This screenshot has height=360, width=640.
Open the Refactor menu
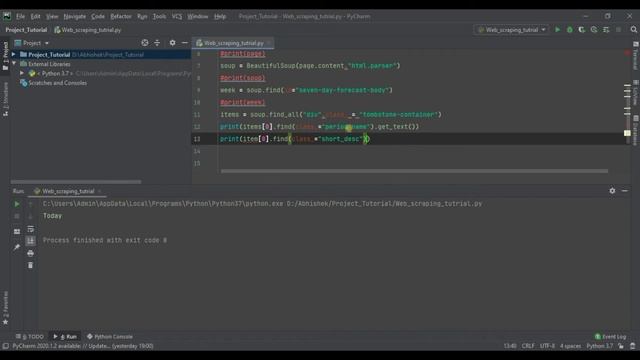coord(121,16)
